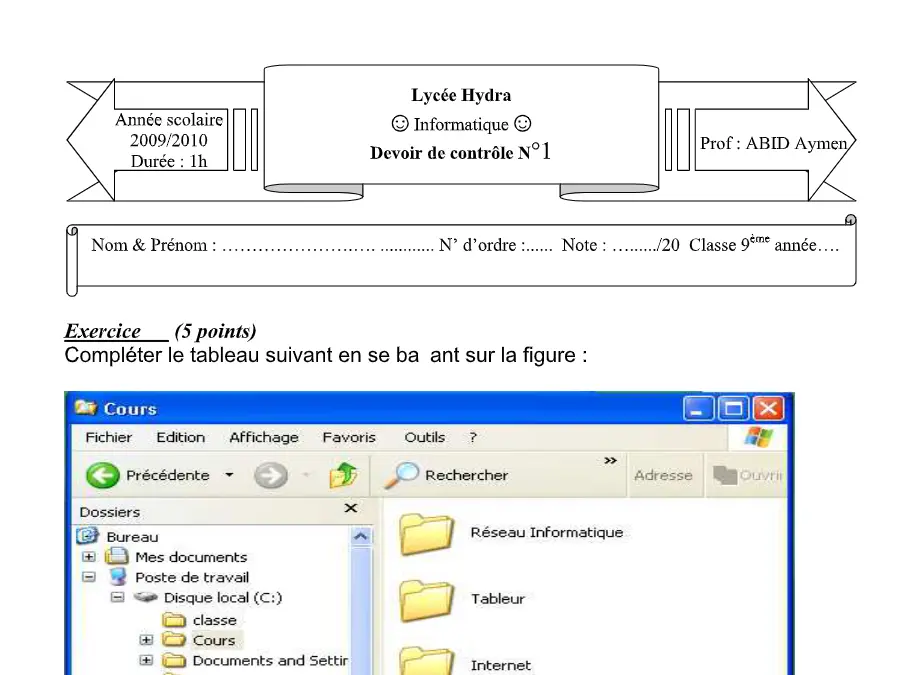Click the Dossiers pane vertical scrollbar track
The width and height of the screenshot is (900, 675).
361,610
